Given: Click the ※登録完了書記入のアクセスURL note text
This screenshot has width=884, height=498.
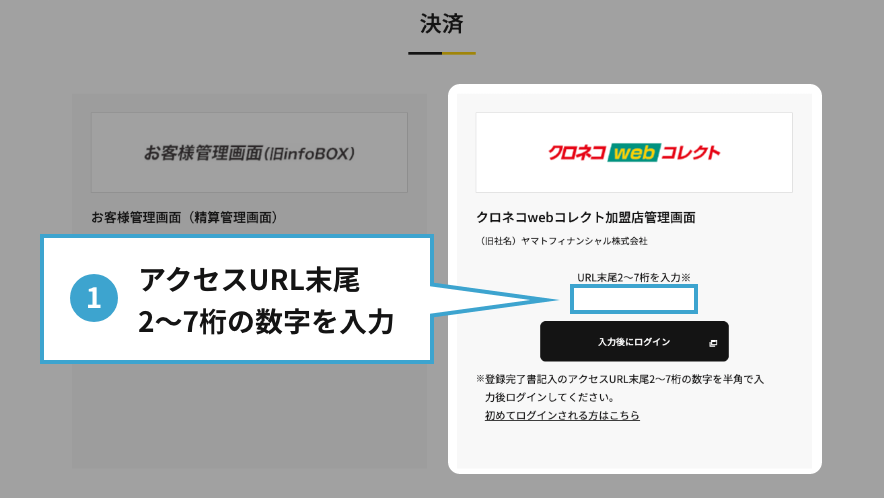Looking at the screenshot, I should click(620, 388).
